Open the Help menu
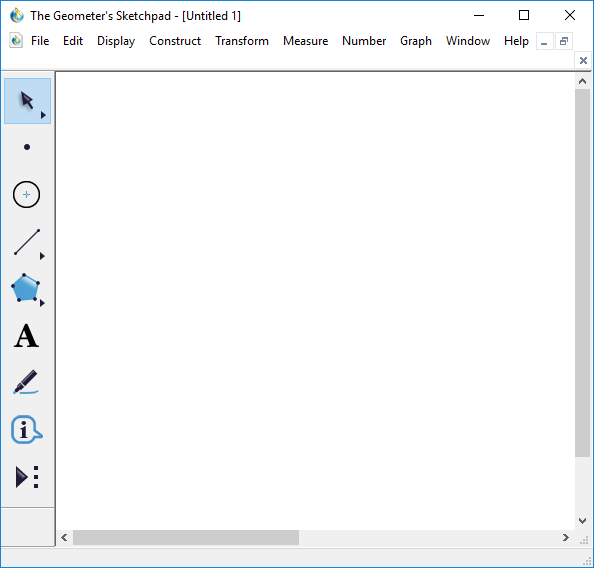Image resolution: width=594 pixels, height=568 pixels. (x=516, y=41)
